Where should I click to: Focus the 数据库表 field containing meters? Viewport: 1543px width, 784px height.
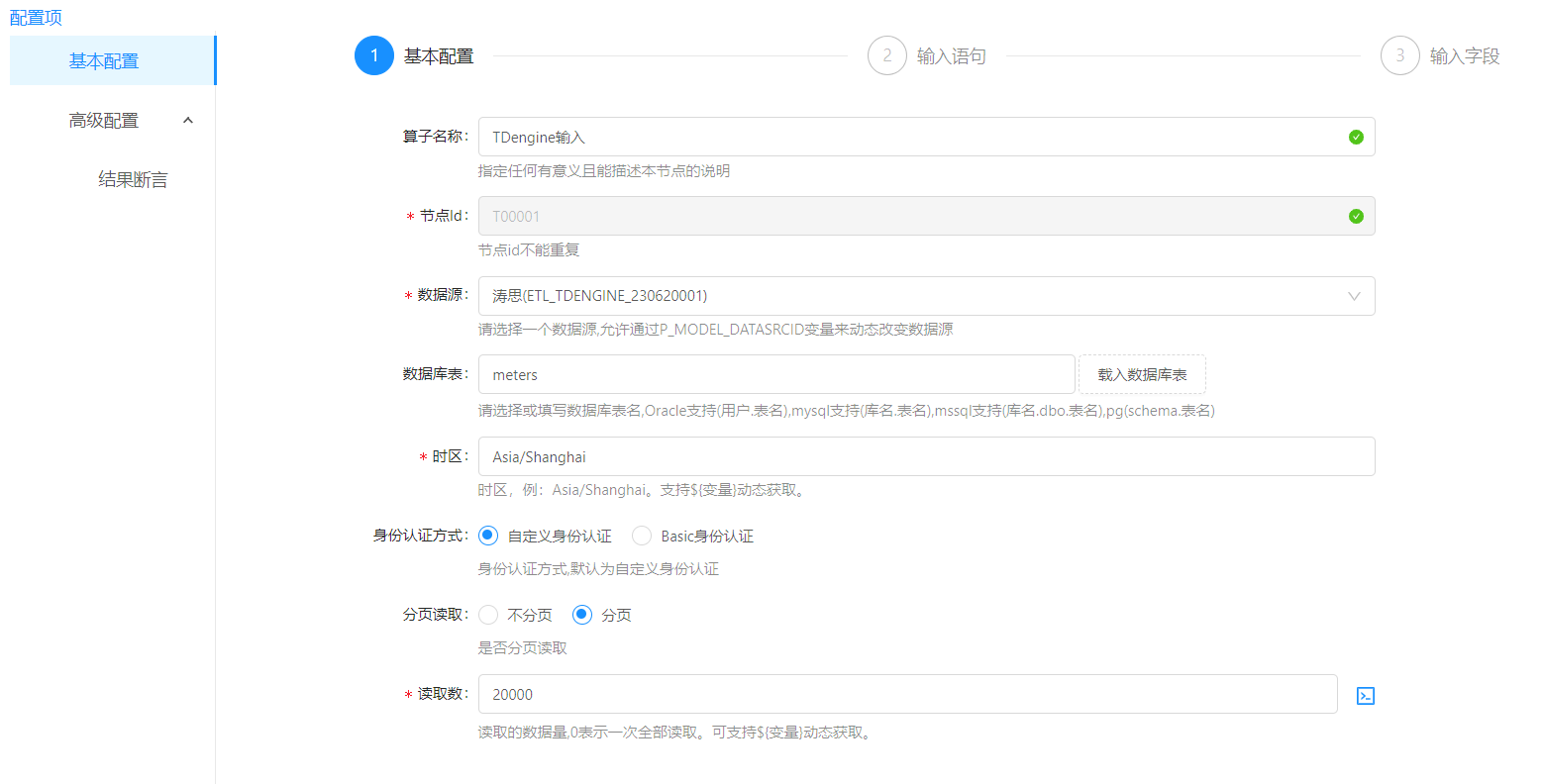[775, 375]
